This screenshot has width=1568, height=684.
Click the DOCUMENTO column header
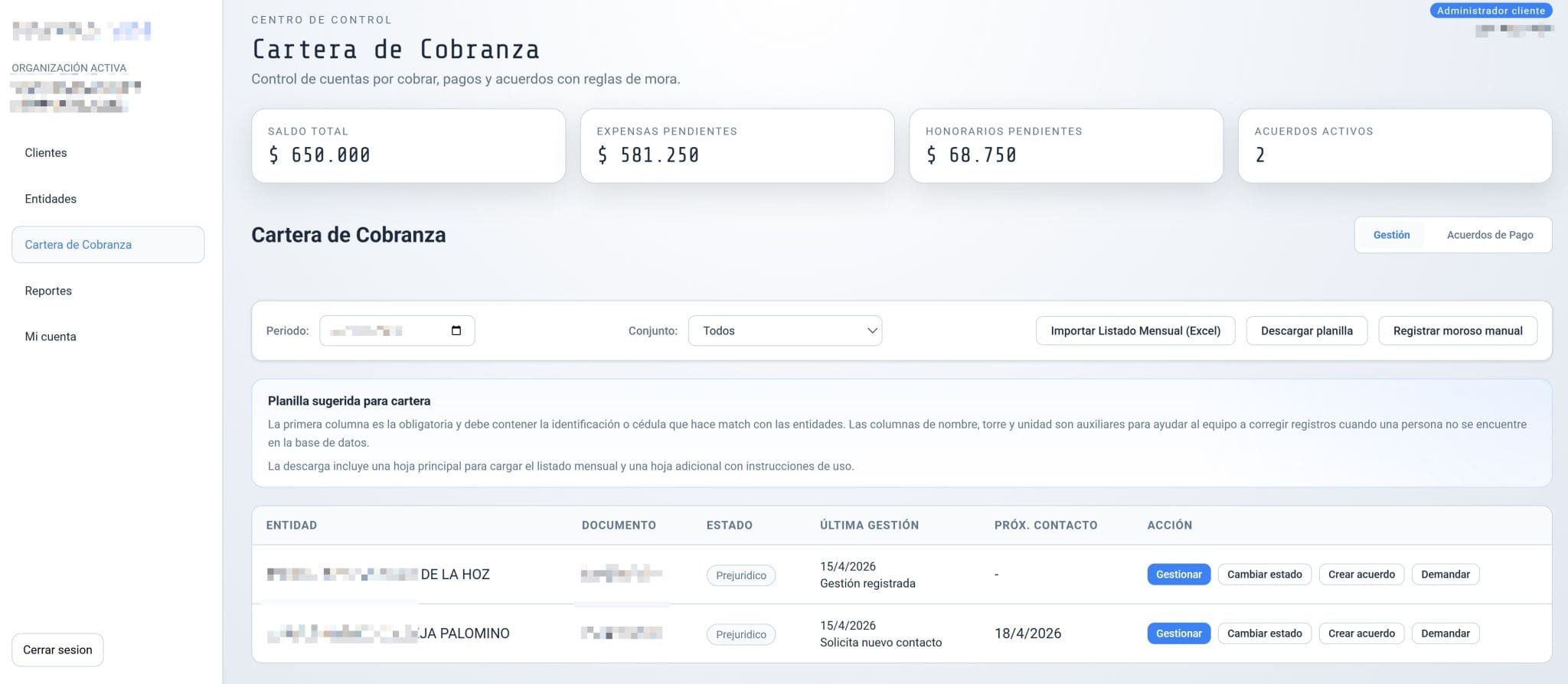pyautogui.click(x=619, y=526)
